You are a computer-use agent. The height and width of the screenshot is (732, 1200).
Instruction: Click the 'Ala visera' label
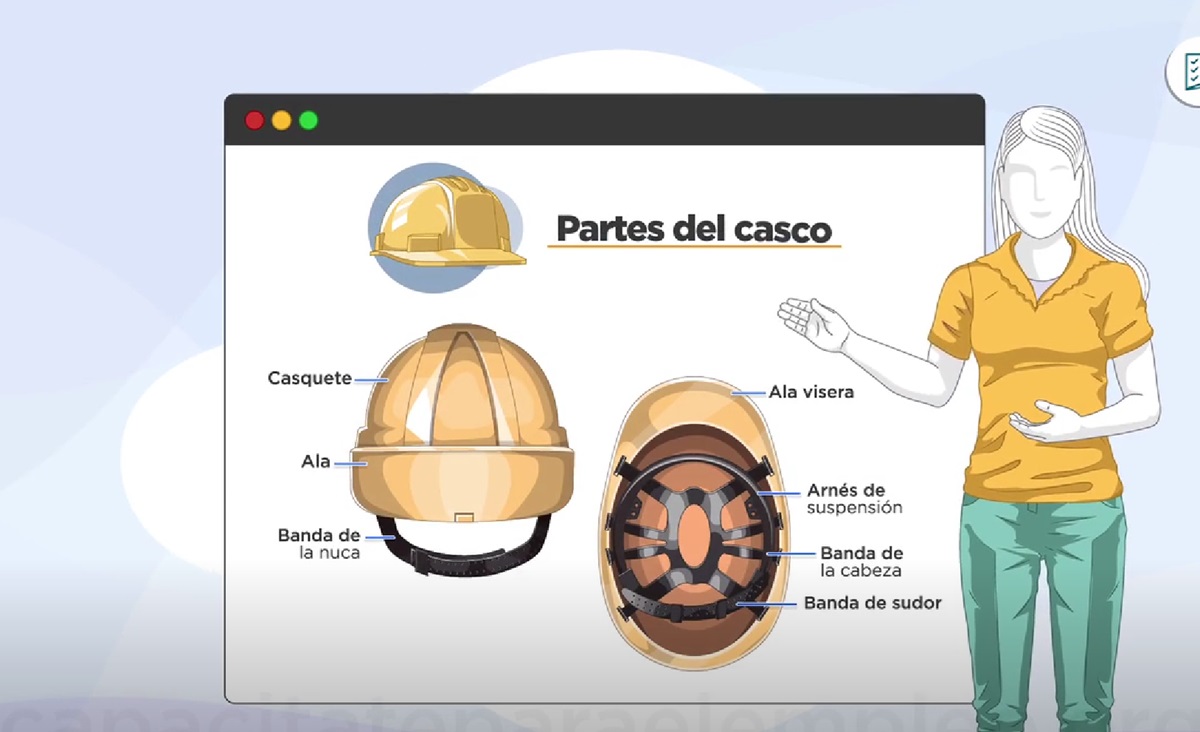click(811, 392)
